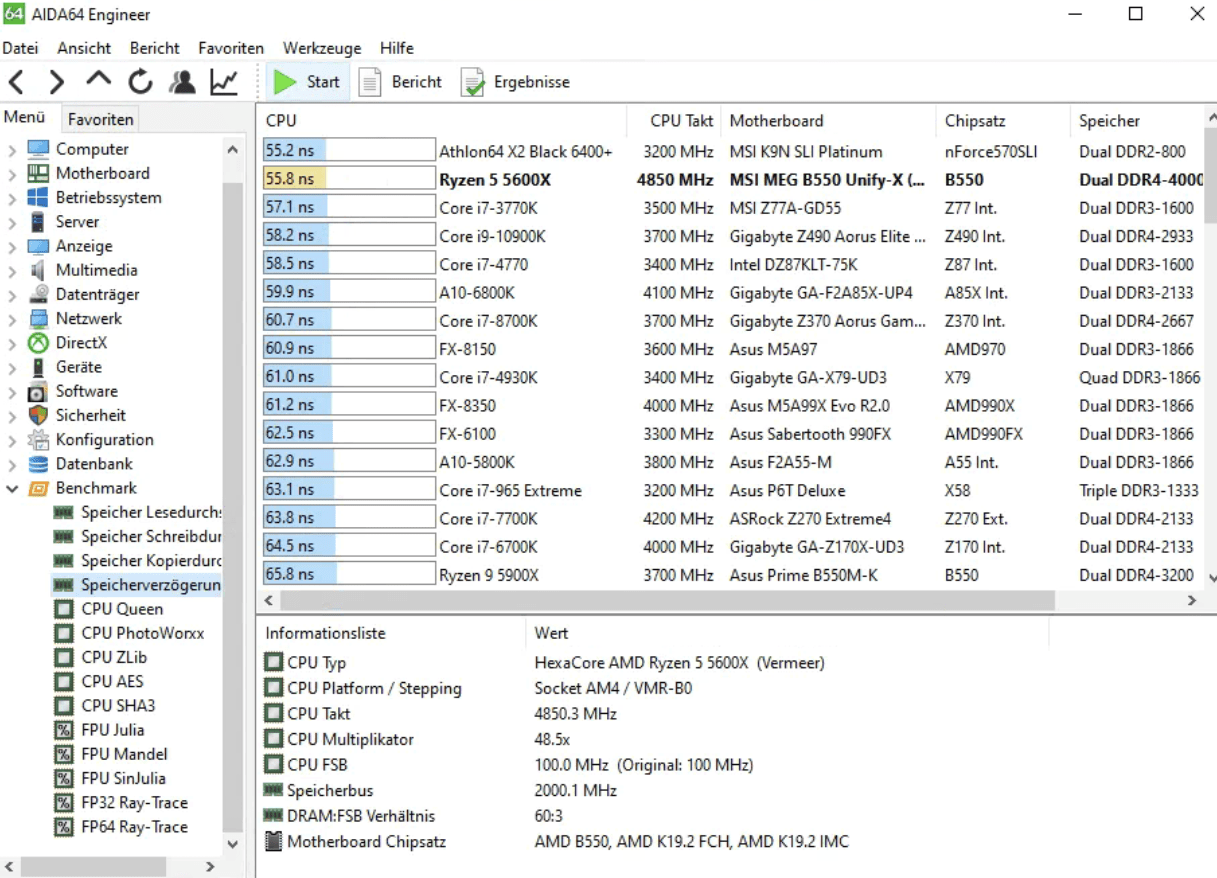Click the Bericht toolbar button
Viewport: 1217px width, 878px height.
tap(401, 82)
